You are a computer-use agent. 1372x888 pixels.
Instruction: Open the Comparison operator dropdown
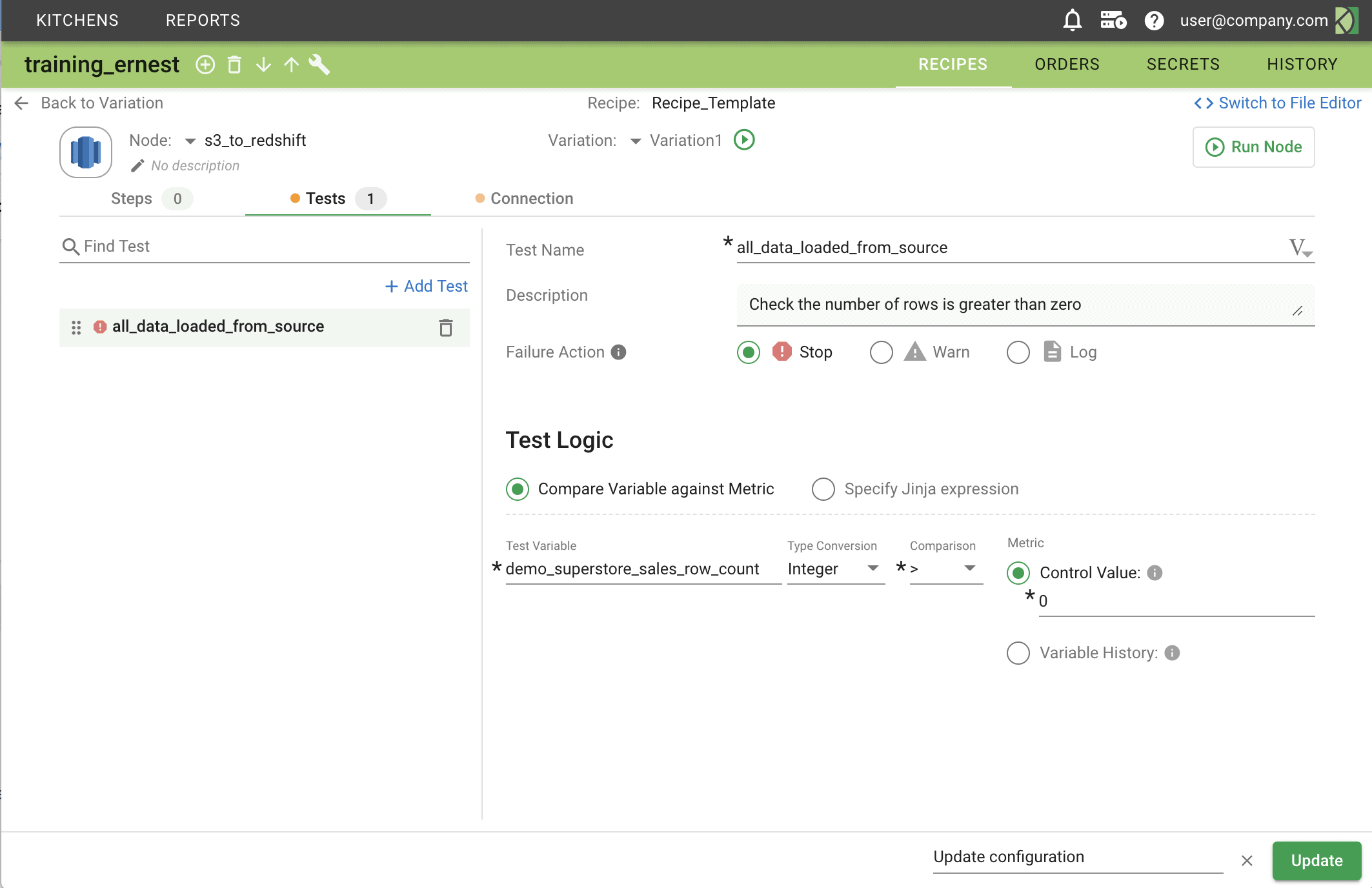[x=945, y=569]
